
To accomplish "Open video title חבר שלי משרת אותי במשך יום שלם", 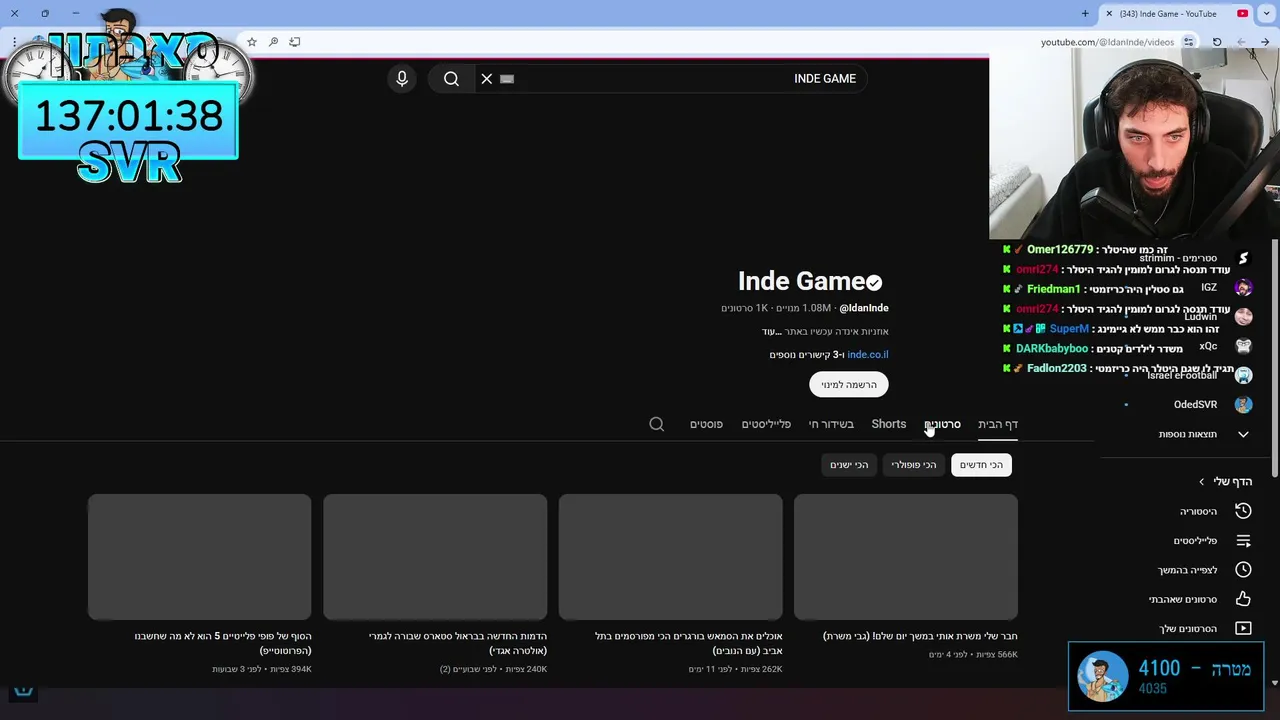I will (920, 636).
